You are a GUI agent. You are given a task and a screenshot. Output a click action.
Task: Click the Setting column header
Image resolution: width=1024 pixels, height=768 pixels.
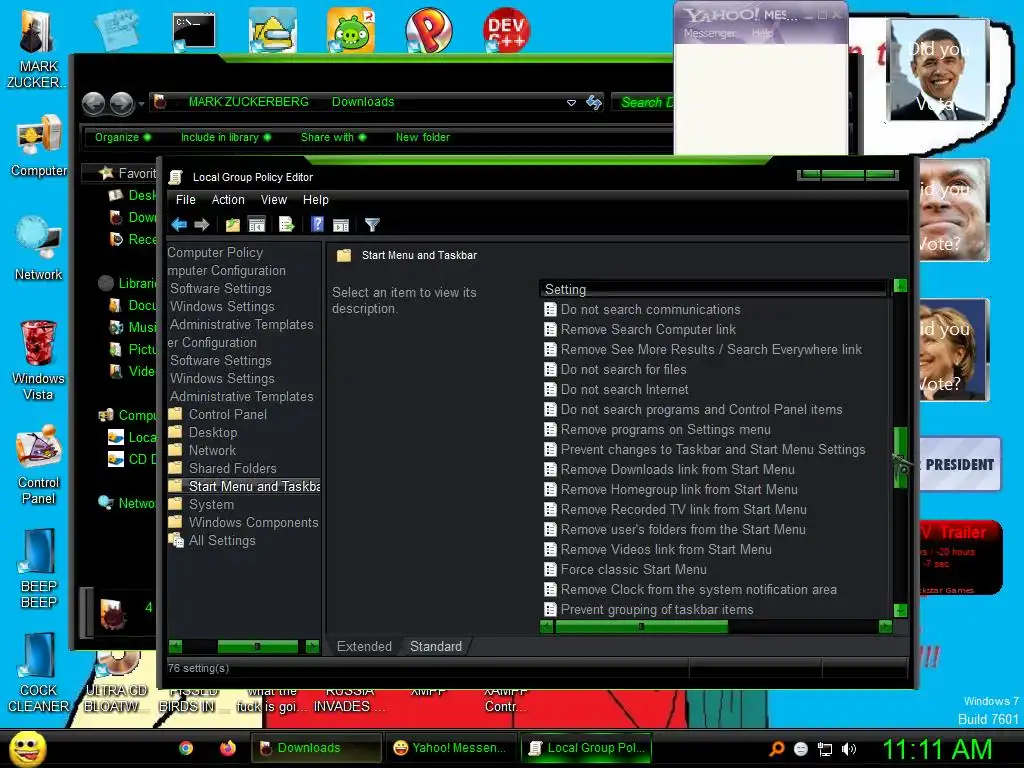click(713, 289)
